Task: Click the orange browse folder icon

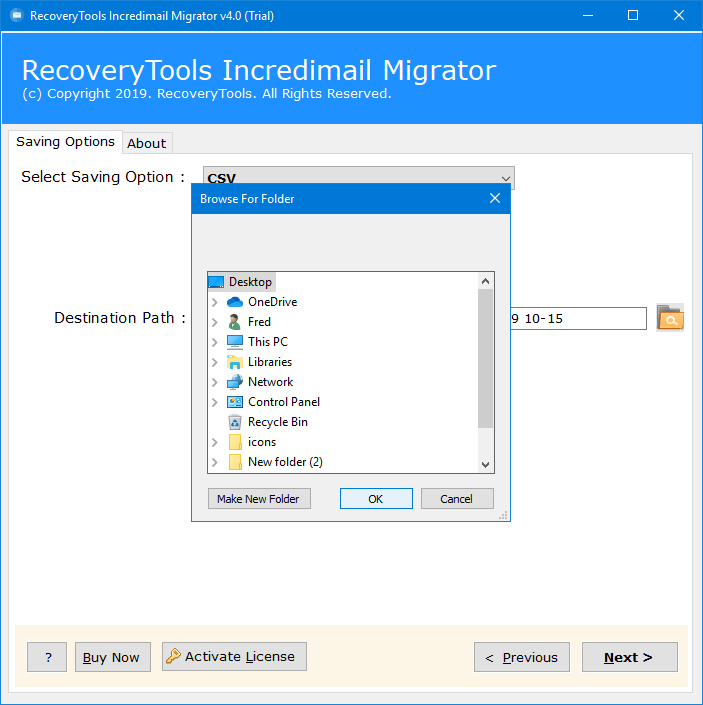Action: [670, 318]
